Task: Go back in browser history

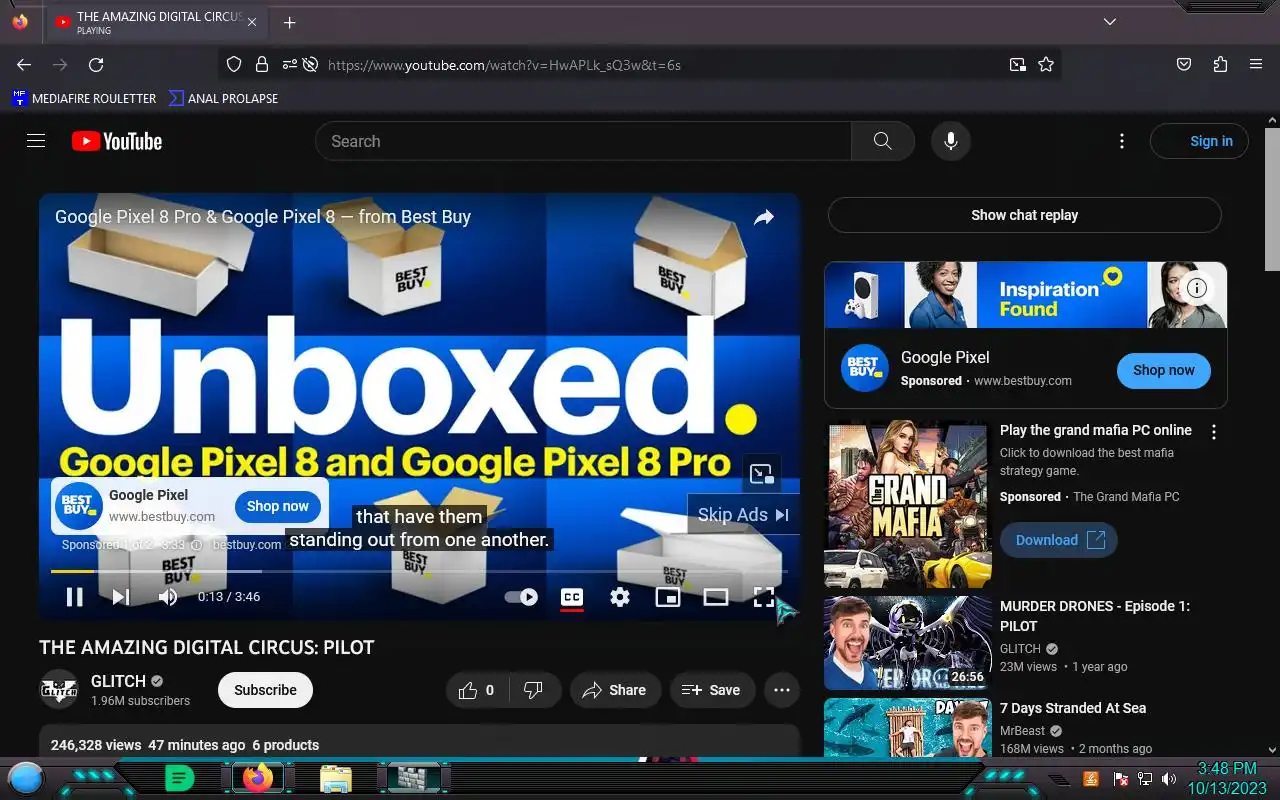Action: click(x=24, y=65)
